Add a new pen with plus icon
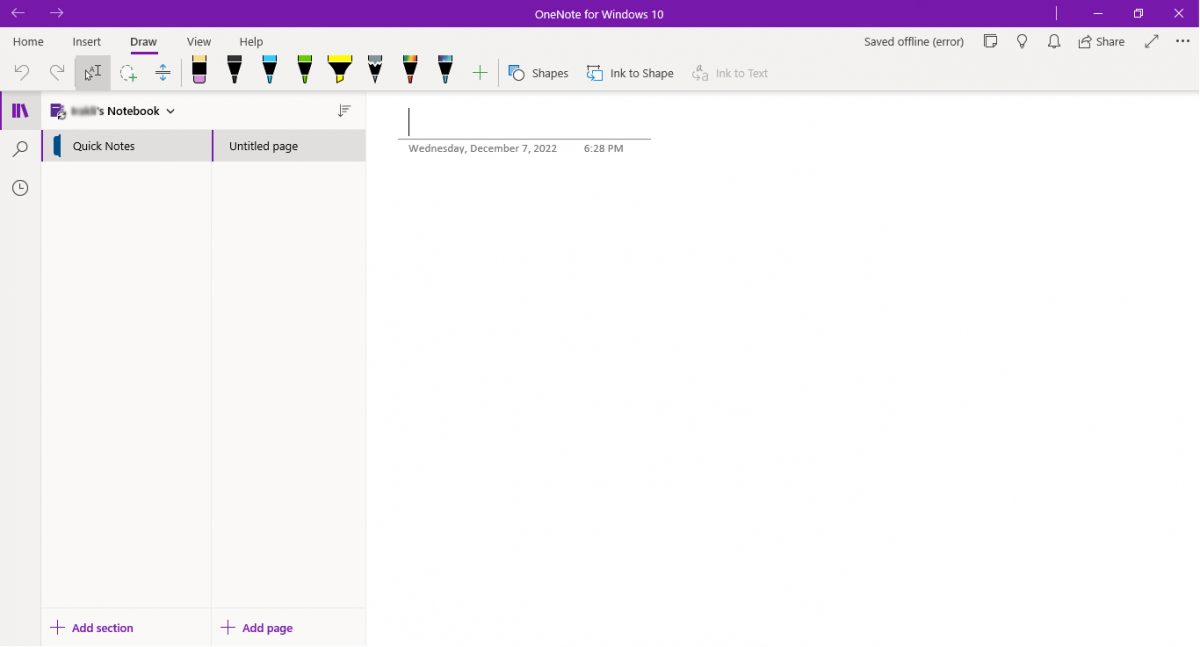 click(x=480, y=73)
